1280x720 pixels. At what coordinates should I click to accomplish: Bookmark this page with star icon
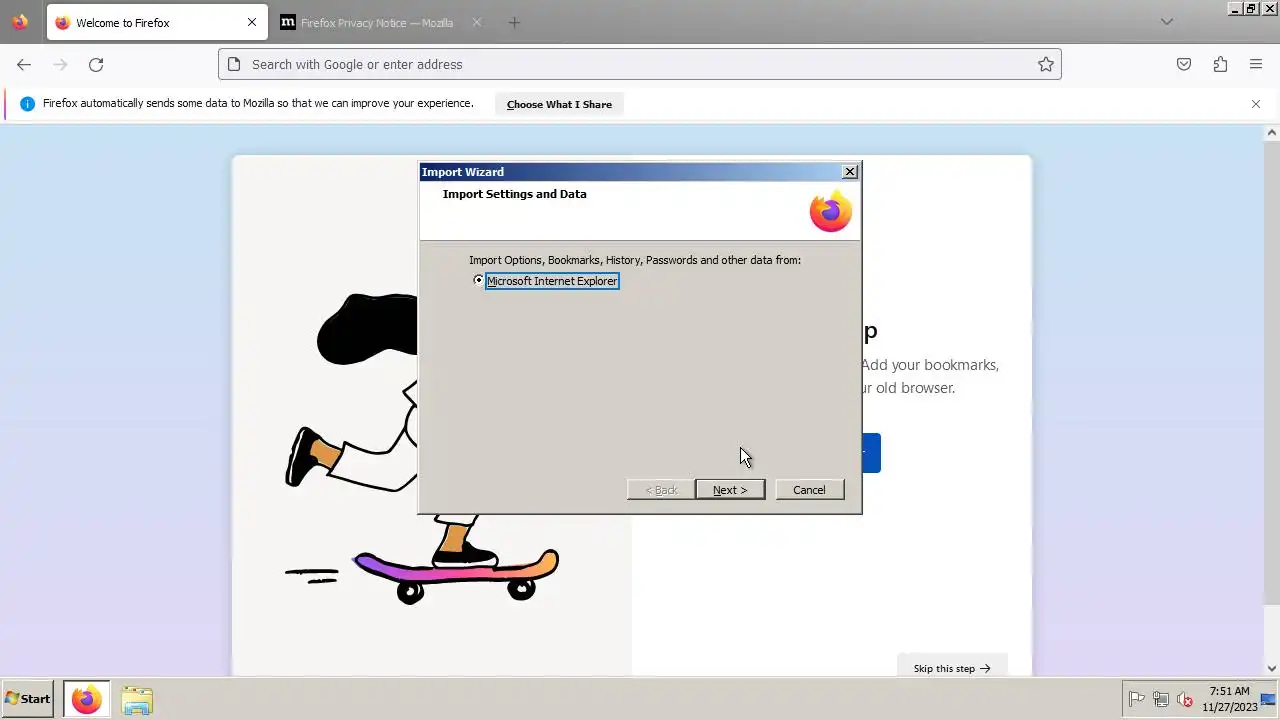1046,64
